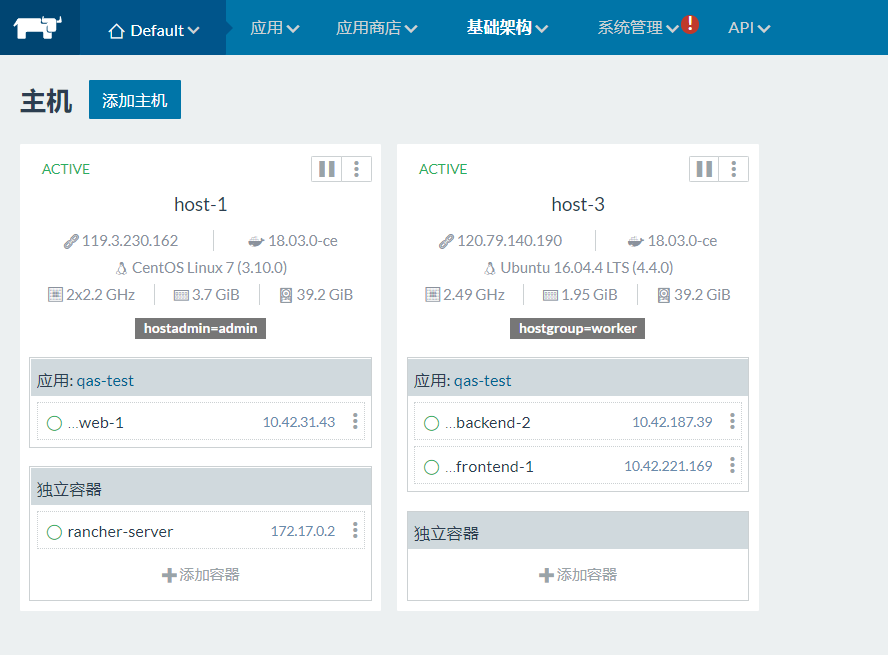888x655 pixels.
Task: Click host-3 disk 39.2 GiB
Action: [702, 295]
